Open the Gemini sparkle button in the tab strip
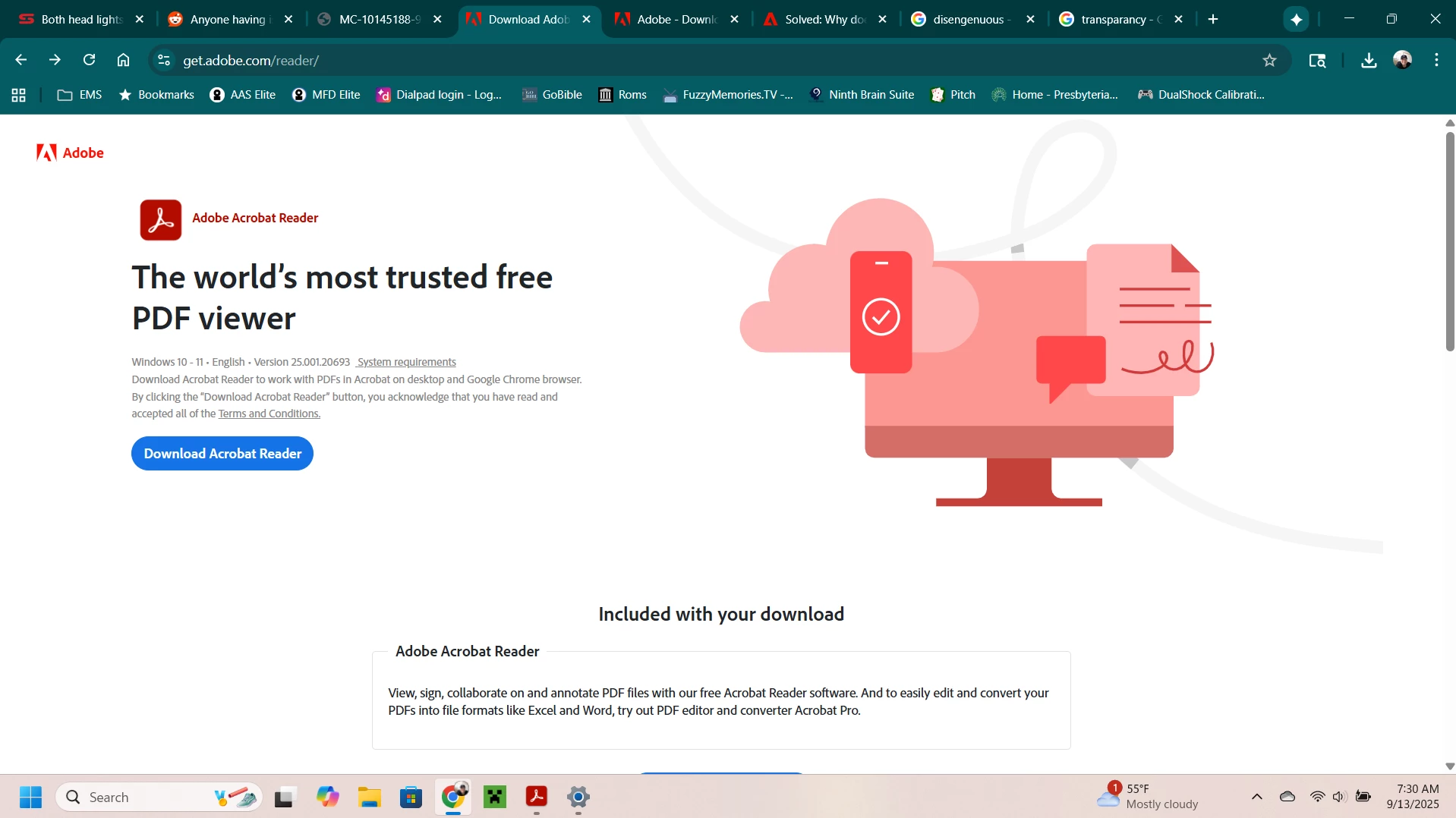Viewport: 1456px width, 818px height. (1297, 20)
